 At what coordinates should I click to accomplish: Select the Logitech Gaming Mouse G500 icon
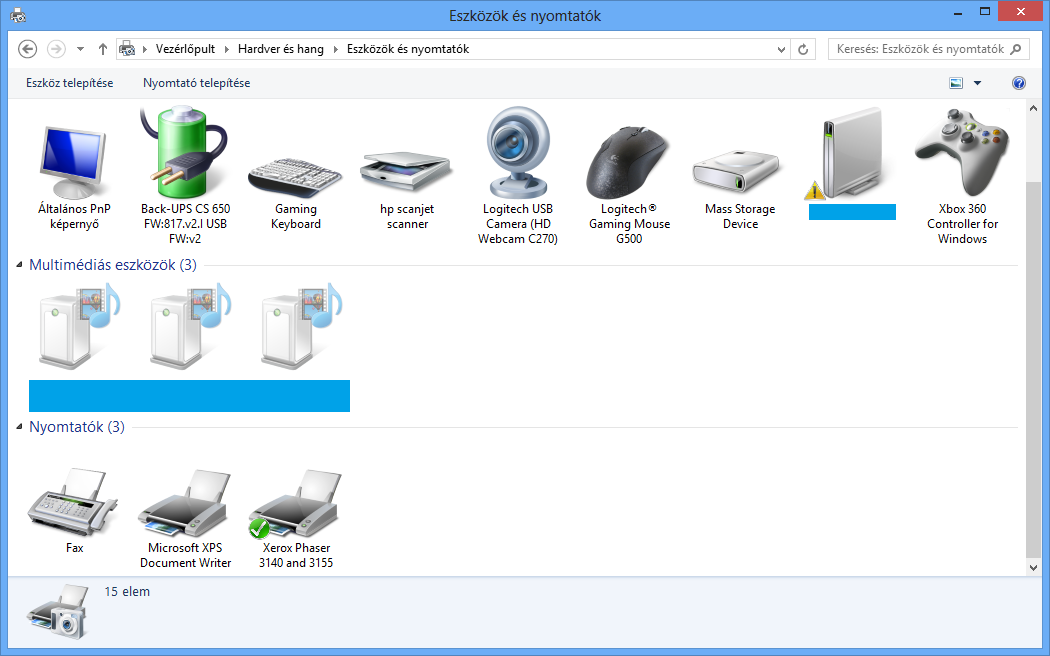[627, 162]
